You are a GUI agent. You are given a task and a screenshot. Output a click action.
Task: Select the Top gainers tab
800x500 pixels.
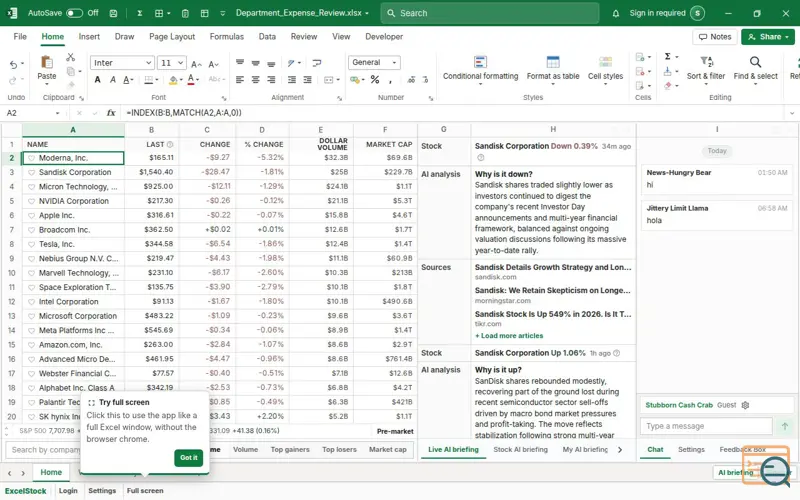click(x=290, y=449)
